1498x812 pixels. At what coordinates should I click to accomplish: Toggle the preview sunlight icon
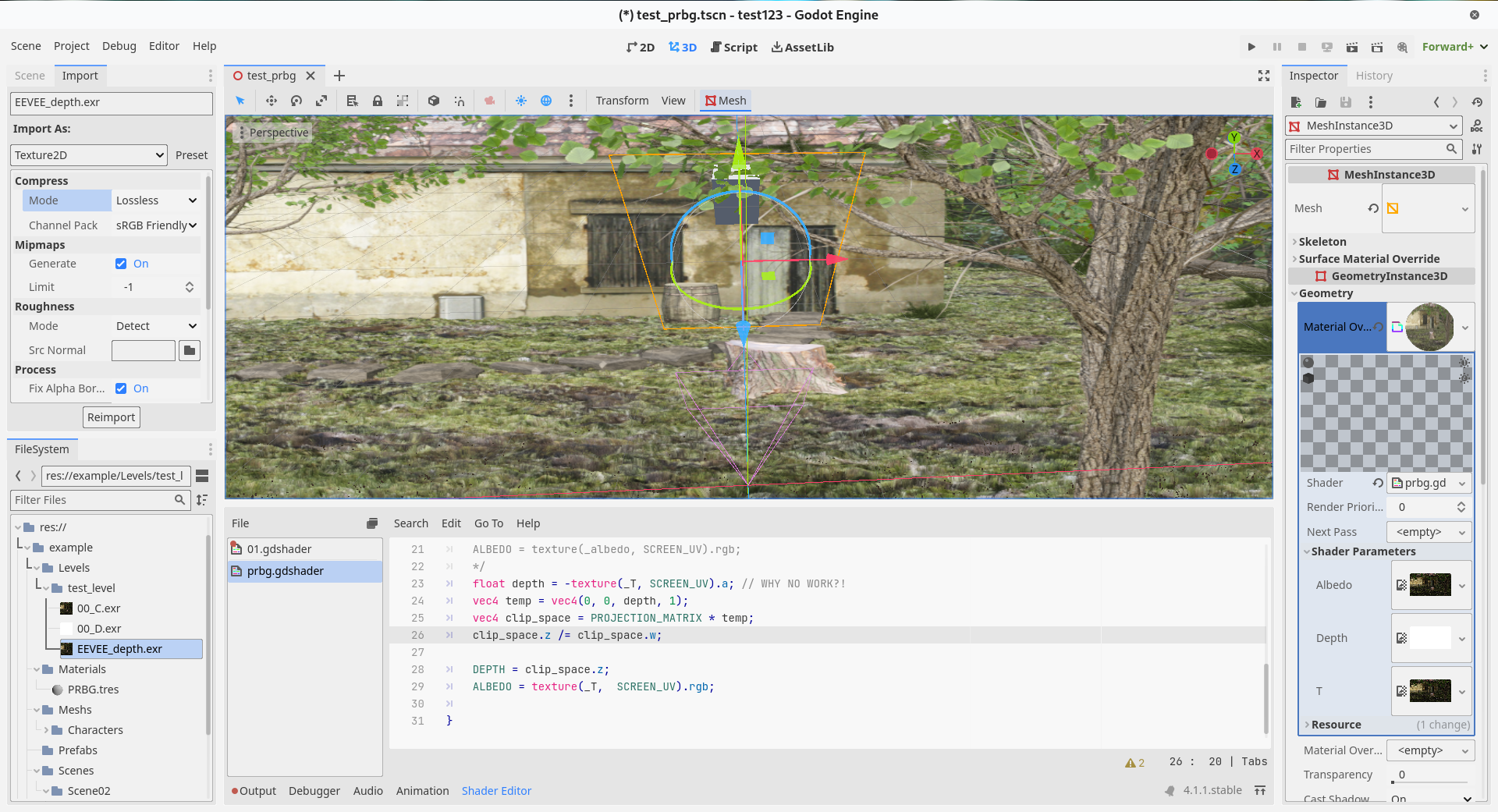point(521,101)
